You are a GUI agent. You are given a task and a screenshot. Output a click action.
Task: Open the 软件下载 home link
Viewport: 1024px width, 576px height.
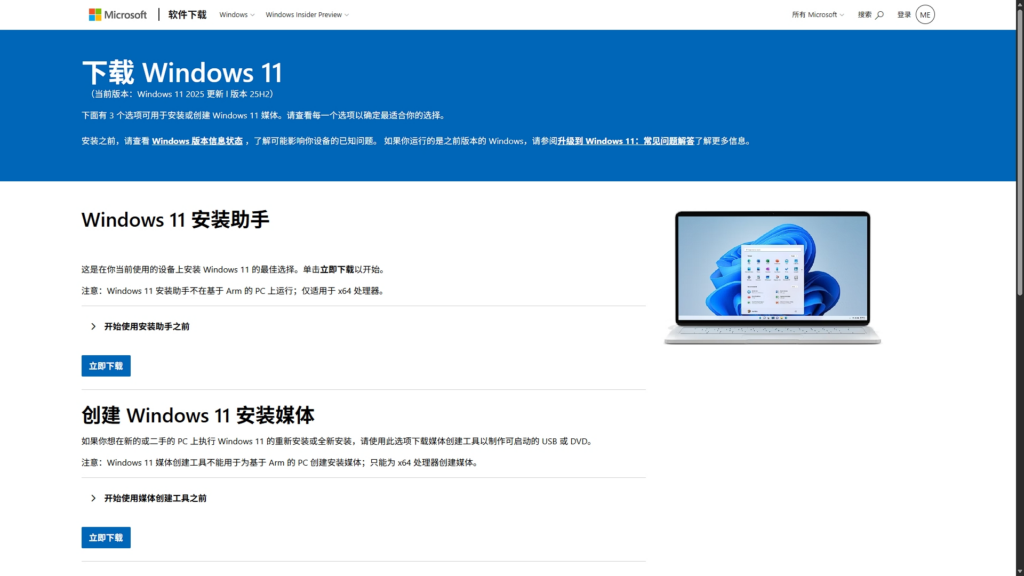click(x=187, y=14)
